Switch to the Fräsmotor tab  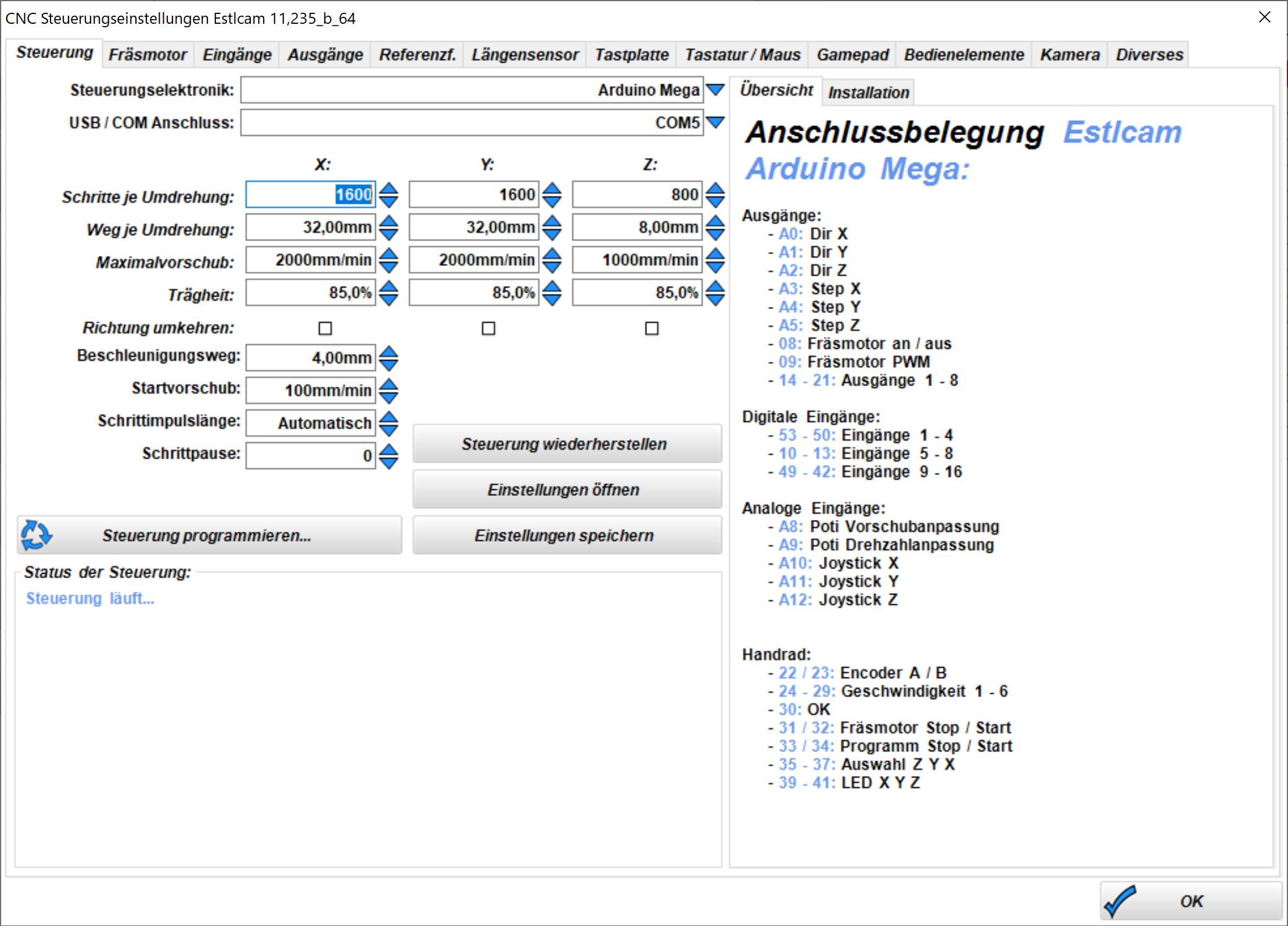point(147,55)
